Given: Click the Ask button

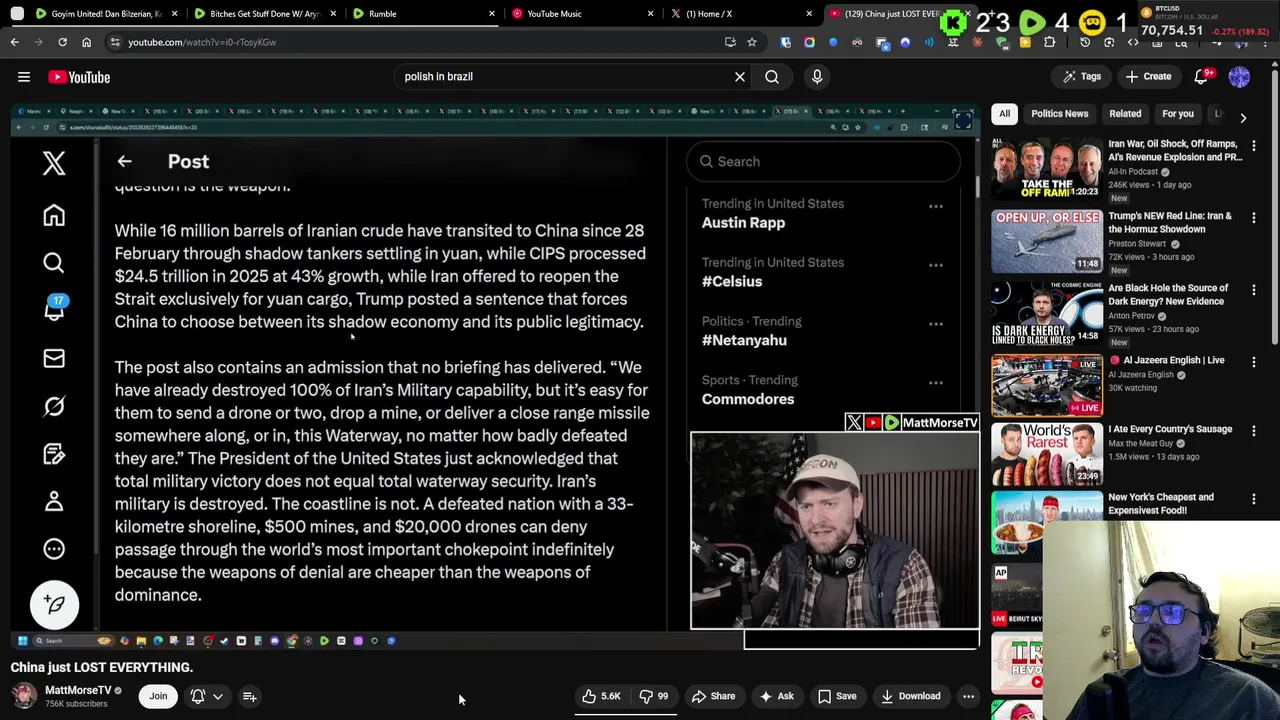Looking at the screenshot, I should click(x=778, y=696).
